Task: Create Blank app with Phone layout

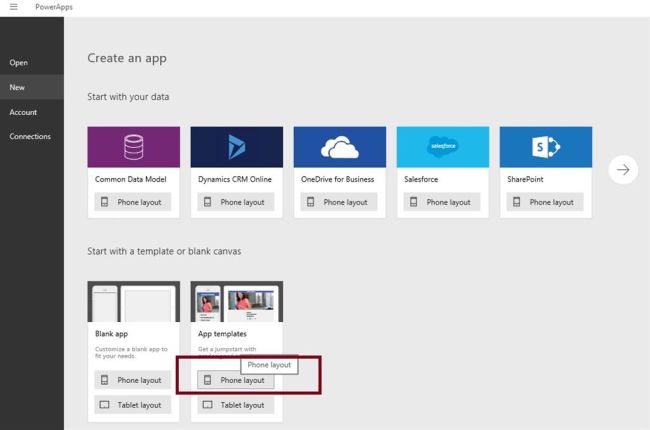Action: [x=133, y=380]
